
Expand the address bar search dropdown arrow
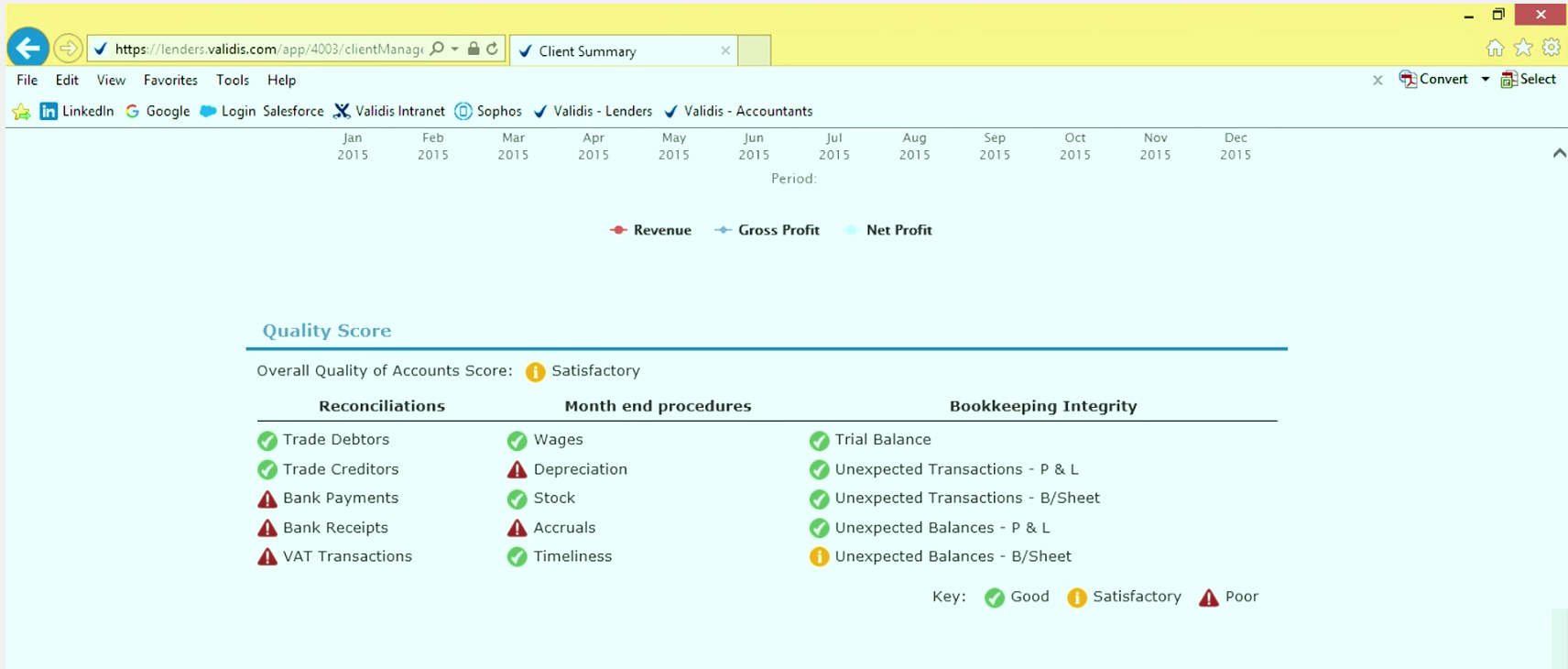pyautogui.click(x=455, y=49)
